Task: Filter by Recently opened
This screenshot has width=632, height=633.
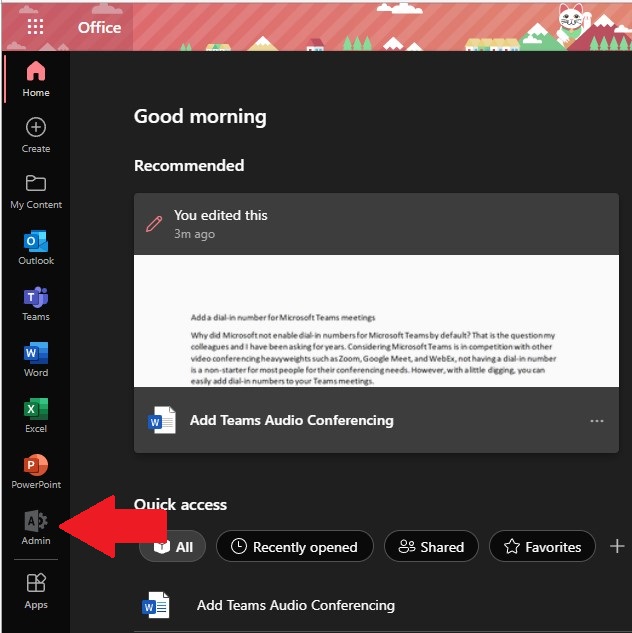Action: click(295, 547)
